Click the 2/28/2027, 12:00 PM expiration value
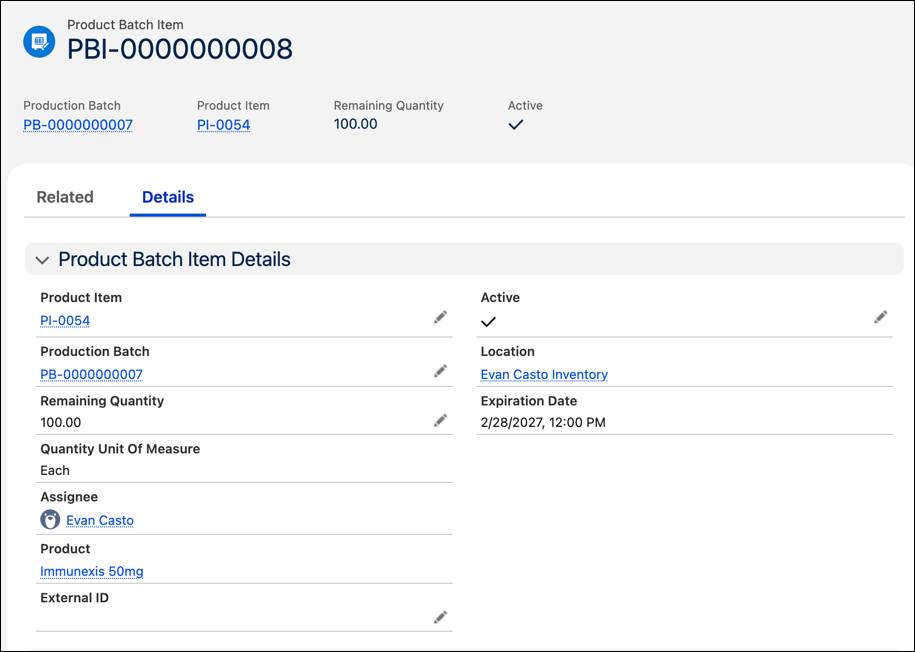The width and height of the screenshot is (915, 652). pos(543,422)
